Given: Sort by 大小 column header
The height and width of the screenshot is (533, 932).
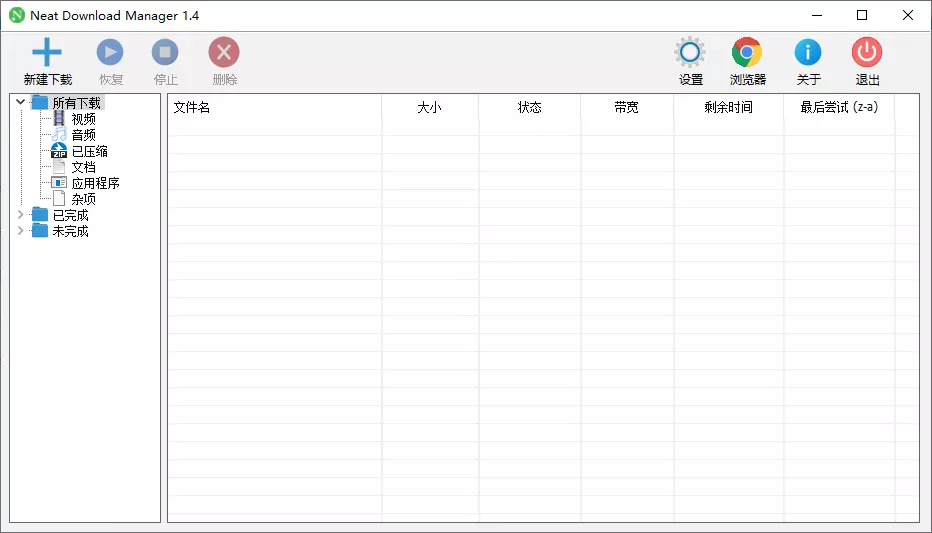Looking at the screenshot, I should pos(430,107).
